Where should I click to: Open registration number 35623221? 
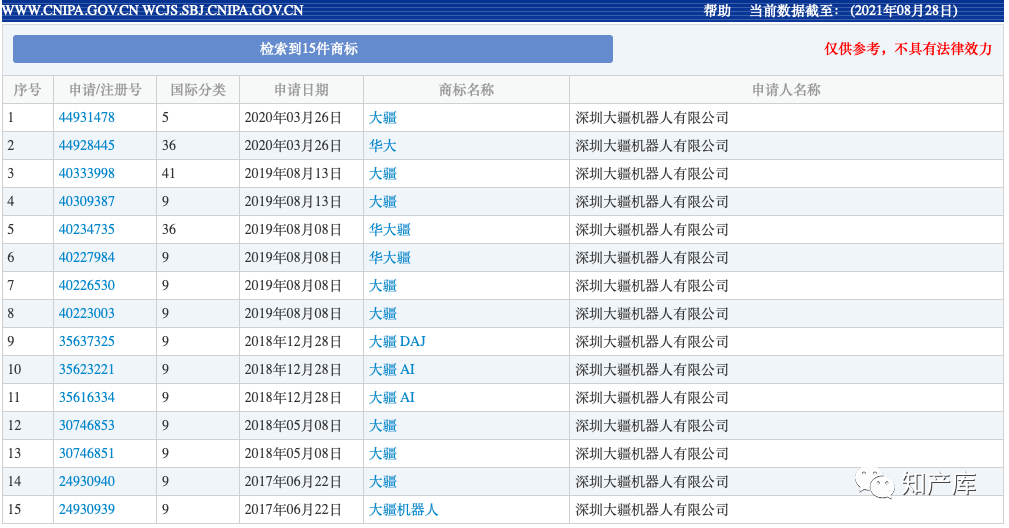point(86,370)
